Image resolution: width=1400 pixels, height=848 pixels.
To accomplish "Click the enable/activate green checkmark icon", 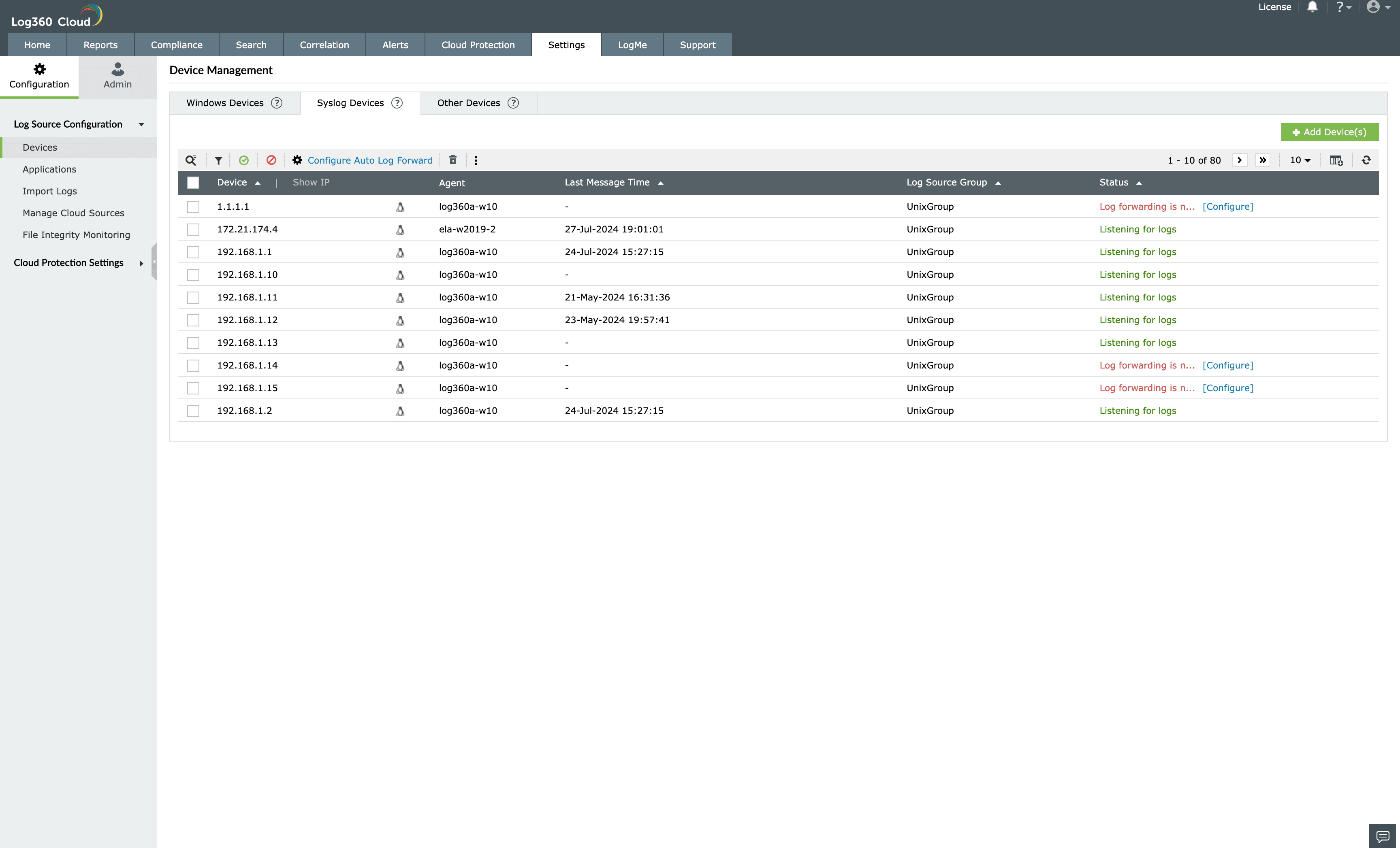I will 244,160.
